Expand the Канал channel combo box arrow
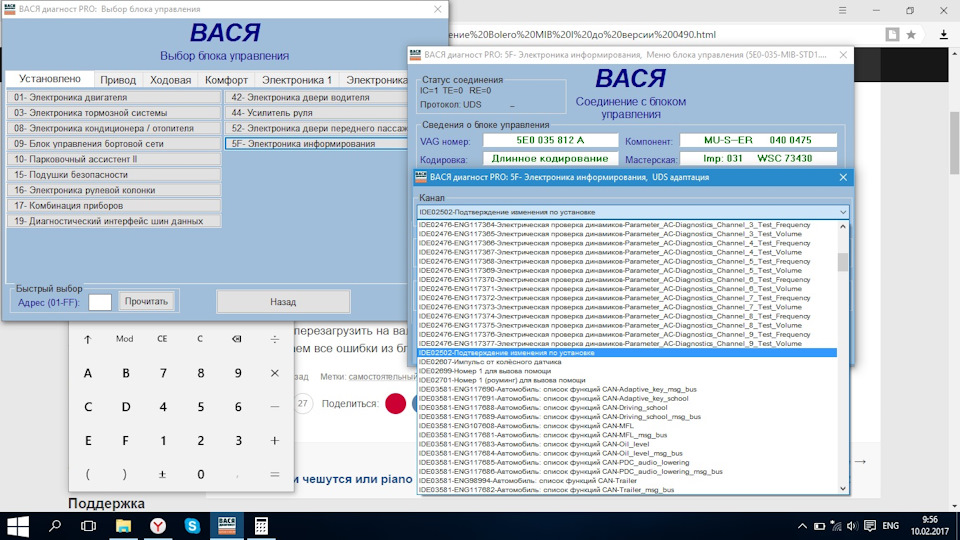 point(842,212)
